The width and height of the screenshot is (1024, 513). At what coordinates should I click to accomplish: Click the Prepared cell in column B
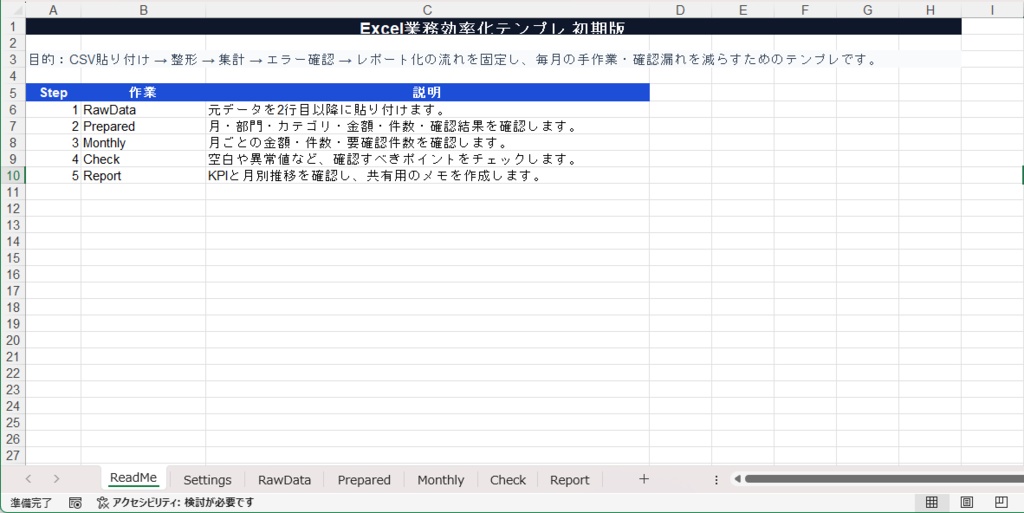(x=143, y=126)
